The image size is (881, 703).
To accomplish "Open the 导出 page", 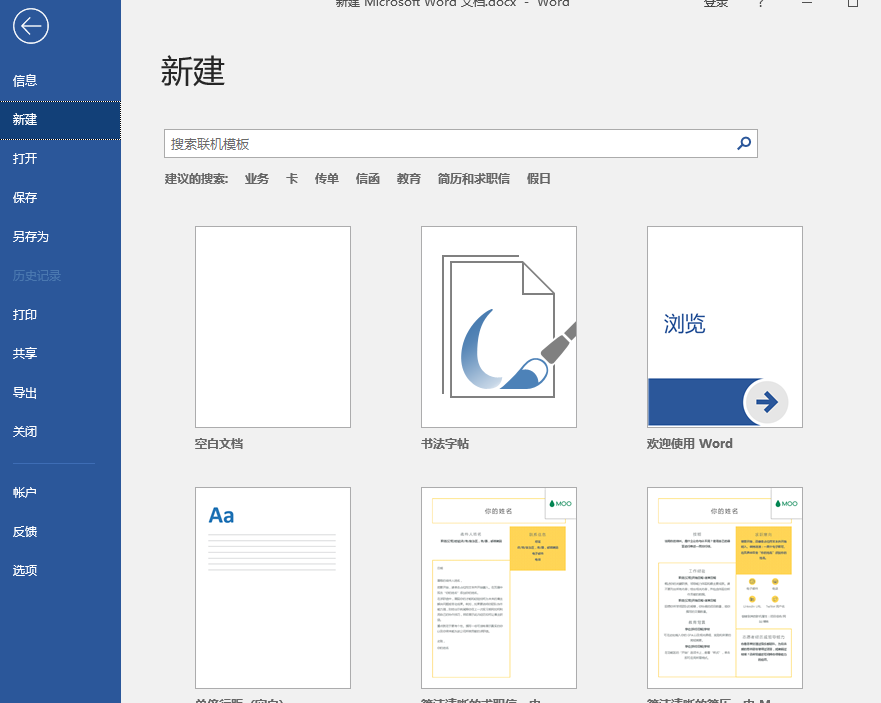I will click(x=60, y=393).
